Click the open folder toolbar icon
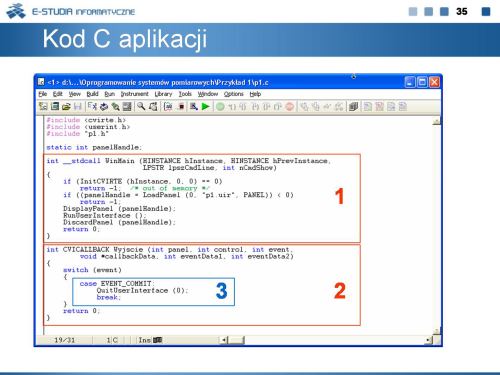This screenshot has width=500, height=375. pyautogui.click(x=66, y=107)
